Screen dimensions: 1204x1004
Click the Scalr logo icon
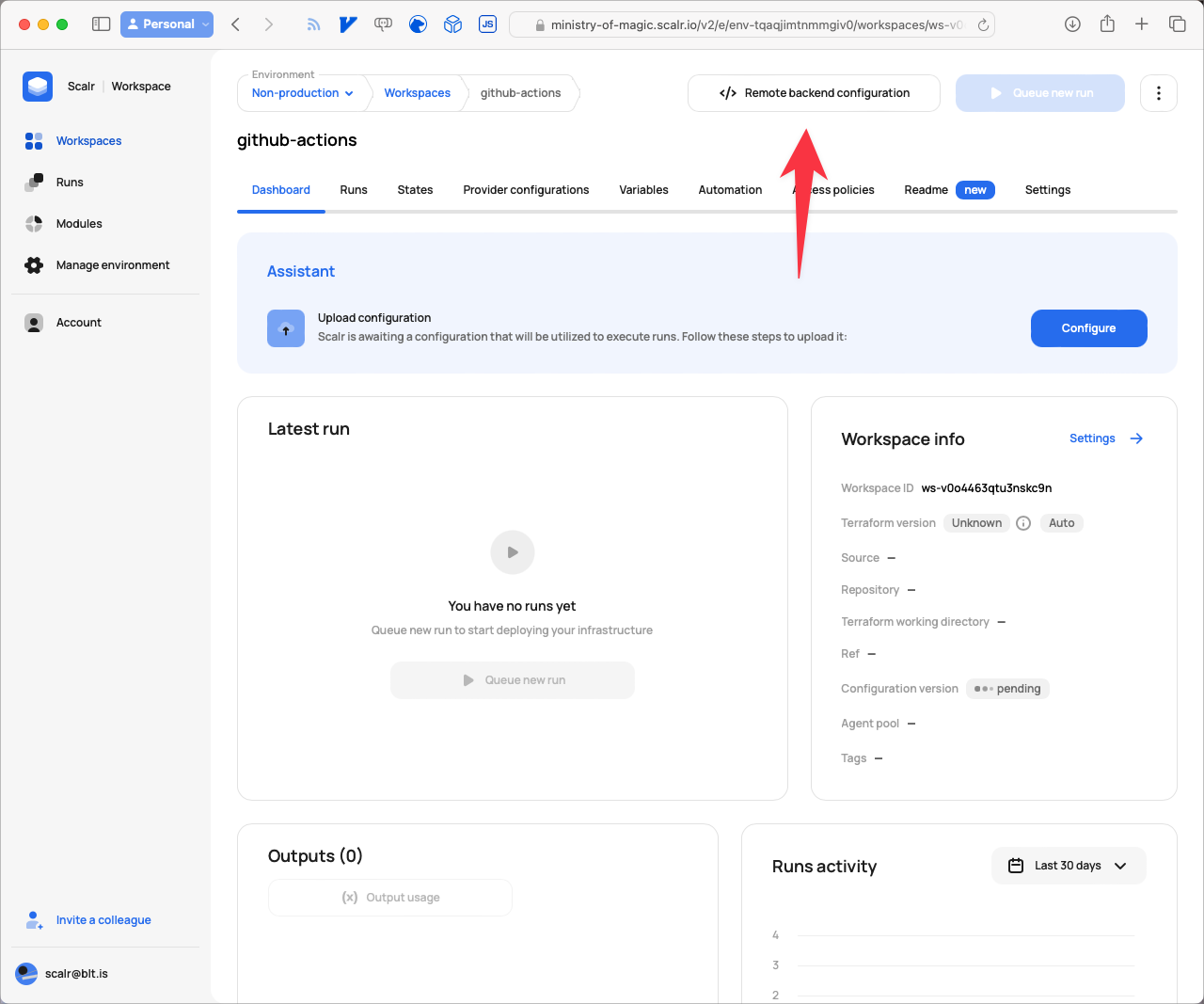38,87
